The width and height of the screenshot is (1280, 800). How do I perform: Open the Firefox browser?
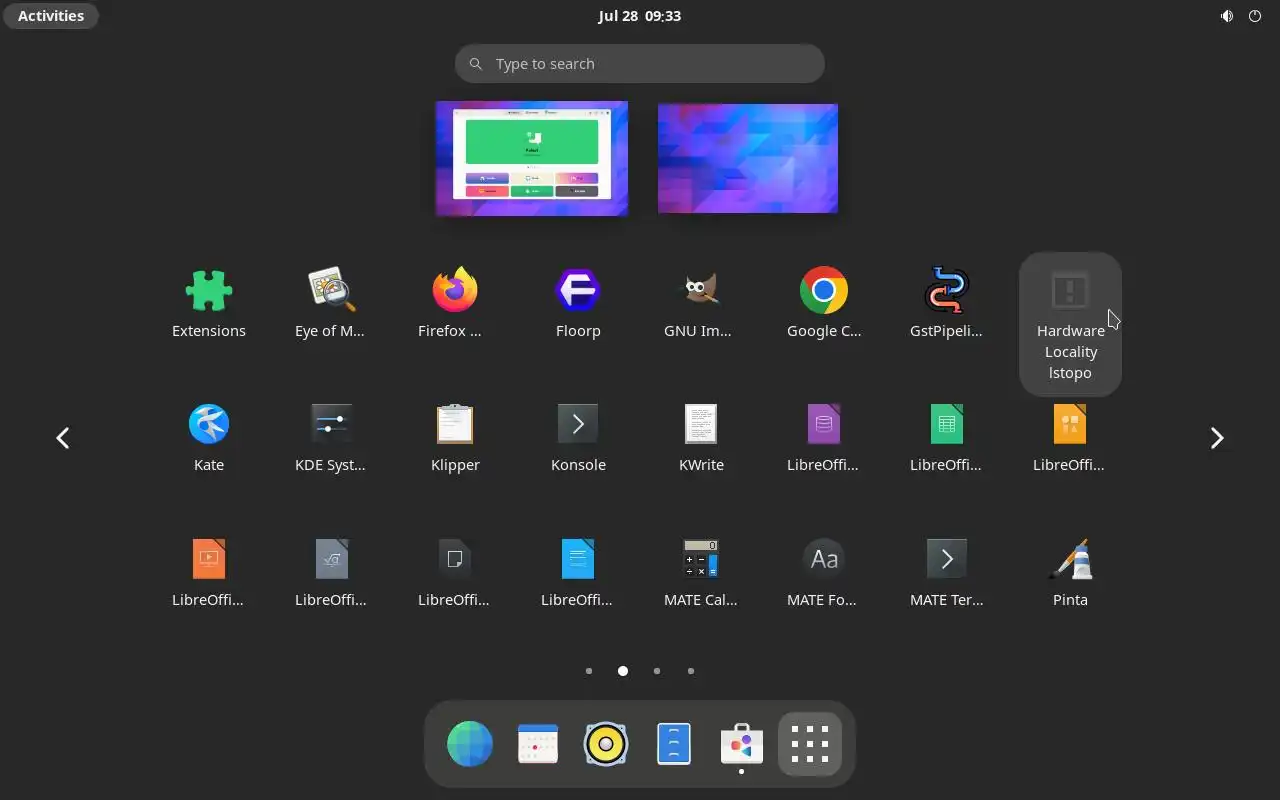click(x=455, y=304)
